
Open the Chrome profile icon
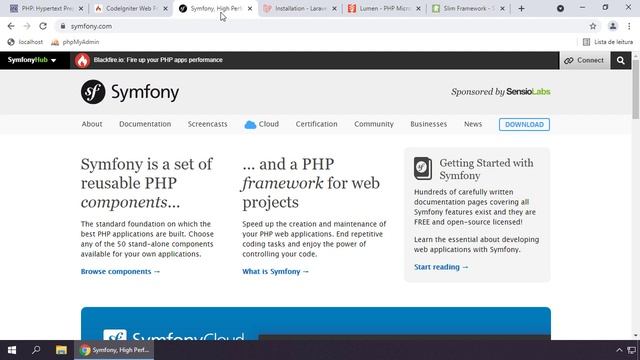click(x=613, y=26)
